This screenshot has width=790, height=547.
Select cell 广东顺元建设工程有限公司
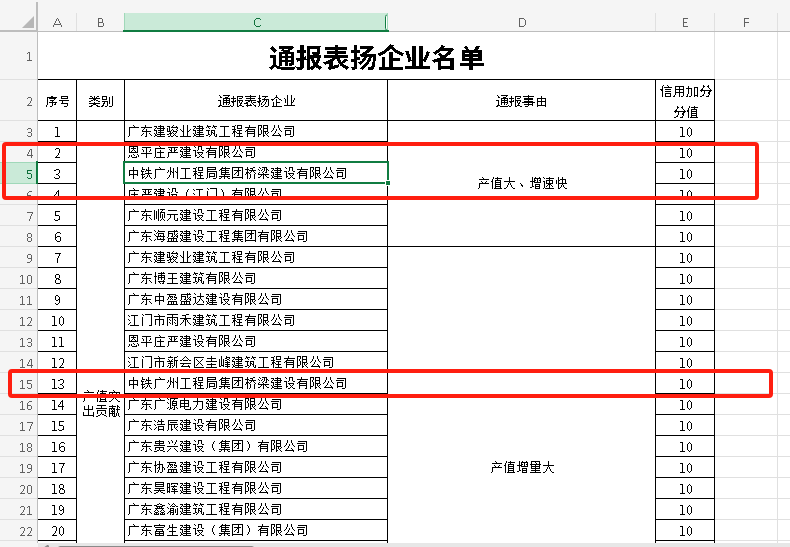(x=256, y=216)
